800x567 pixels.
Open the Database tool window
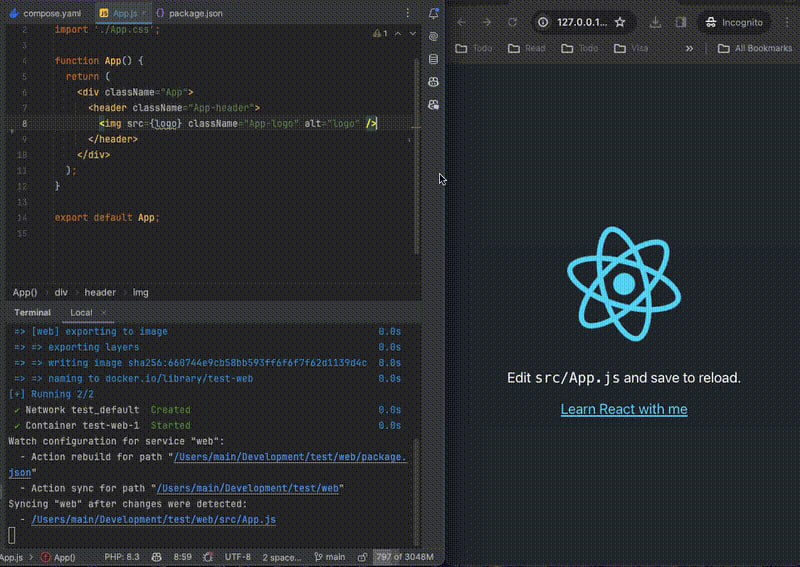[433, 59]
